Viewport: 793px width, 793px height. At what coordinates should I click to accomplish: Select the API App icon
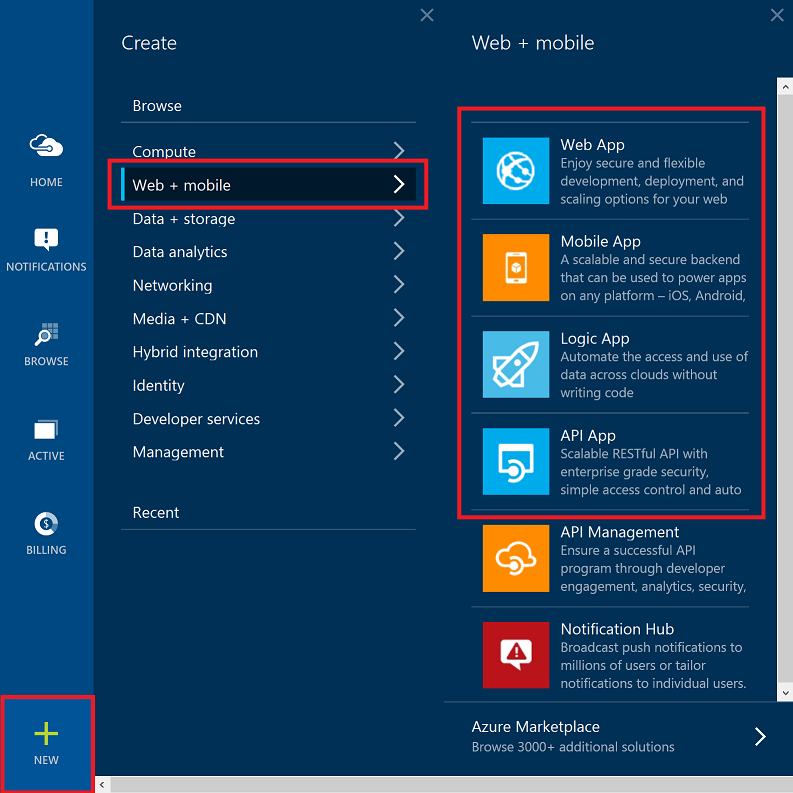516,461
